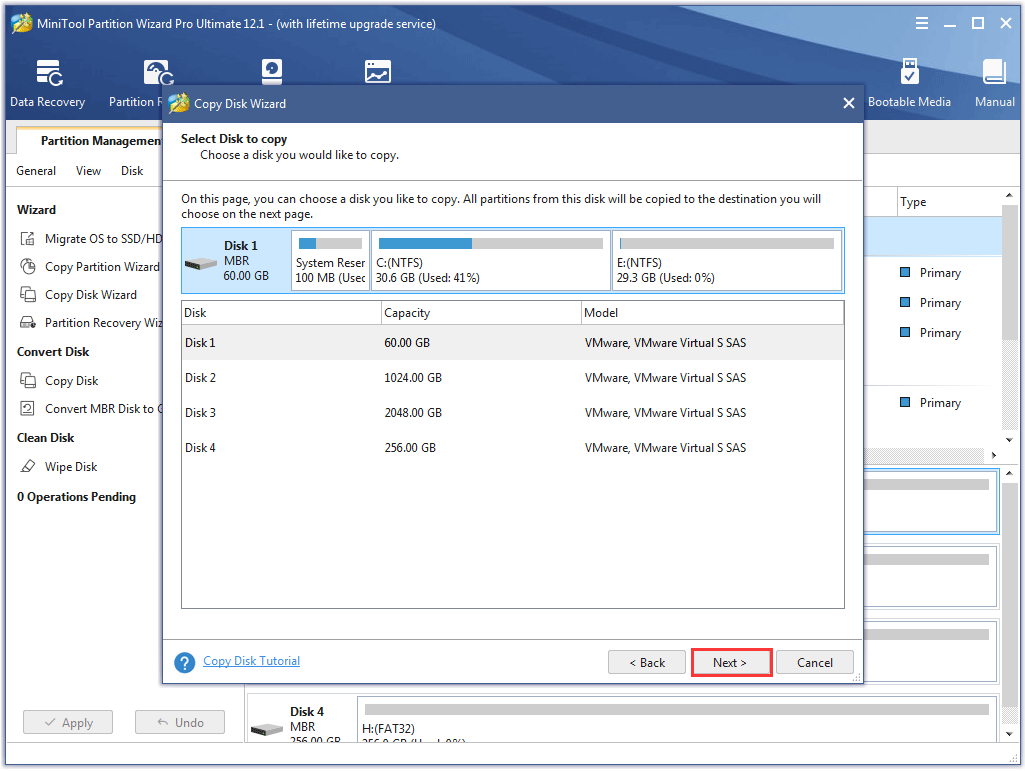Click Migrate OS to SSD/HD wizard text
1025x771 pixels.
[x=103, y=239]
